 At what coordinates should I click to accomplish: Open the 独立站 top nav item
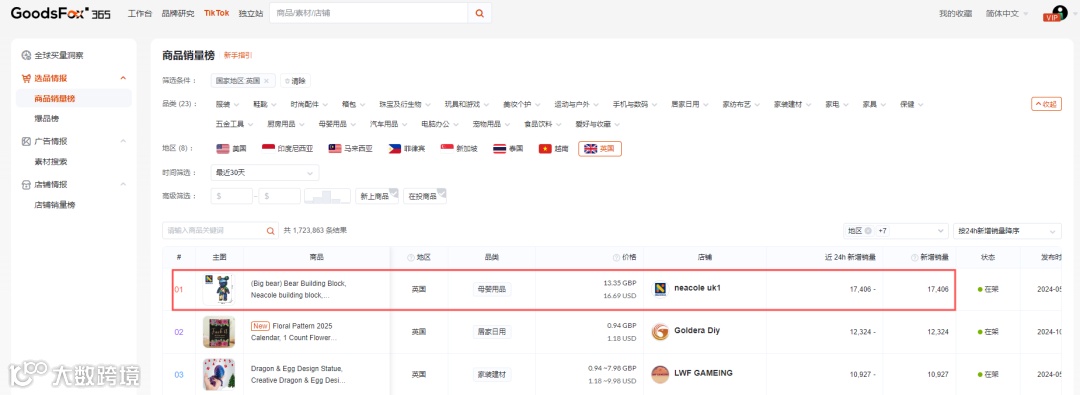click(251, 13)
